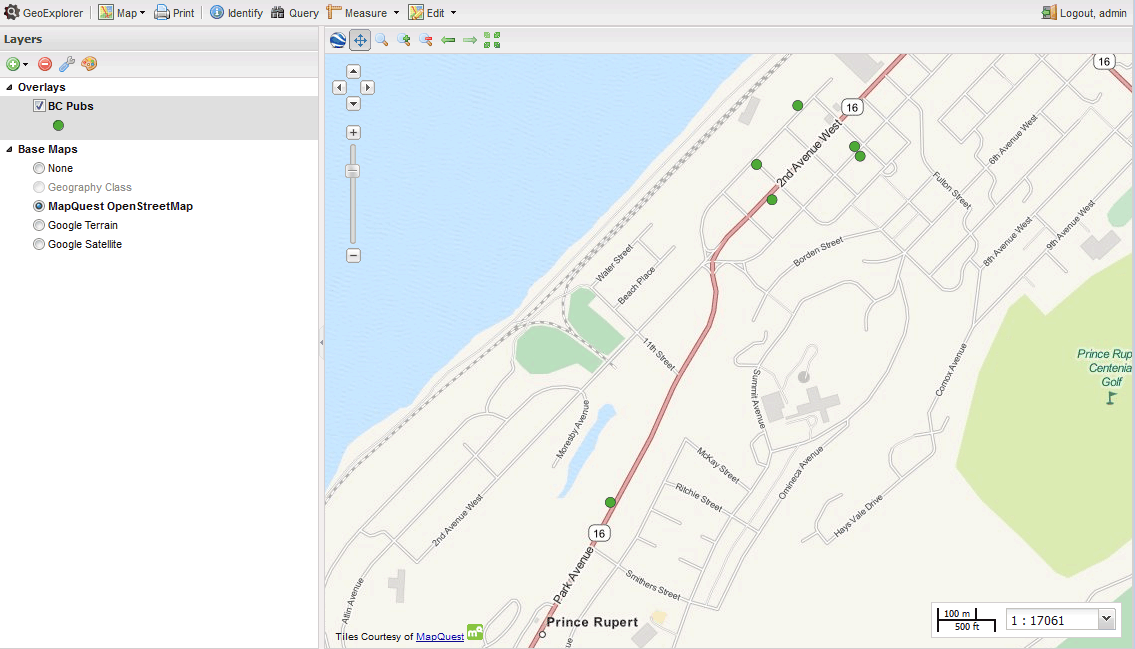The image size is (1135, 649).
Task: Open layer properties wrench icon
Action: click(x=67, y=64)
